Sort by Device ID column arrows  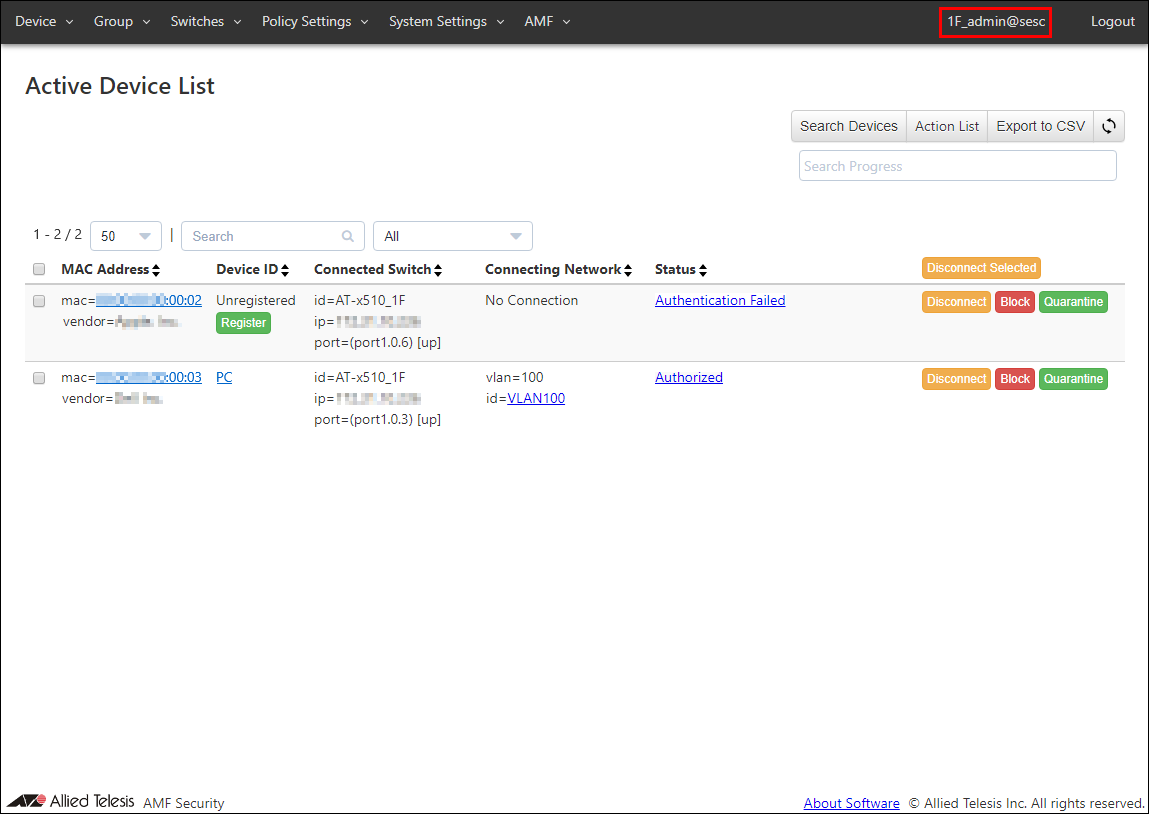point(285,270)
